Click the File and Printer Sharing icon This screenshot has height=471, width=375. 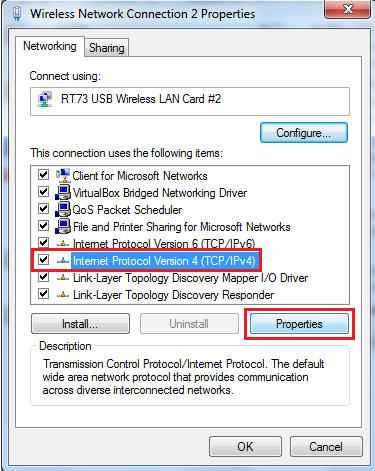(x=63, y=226)
